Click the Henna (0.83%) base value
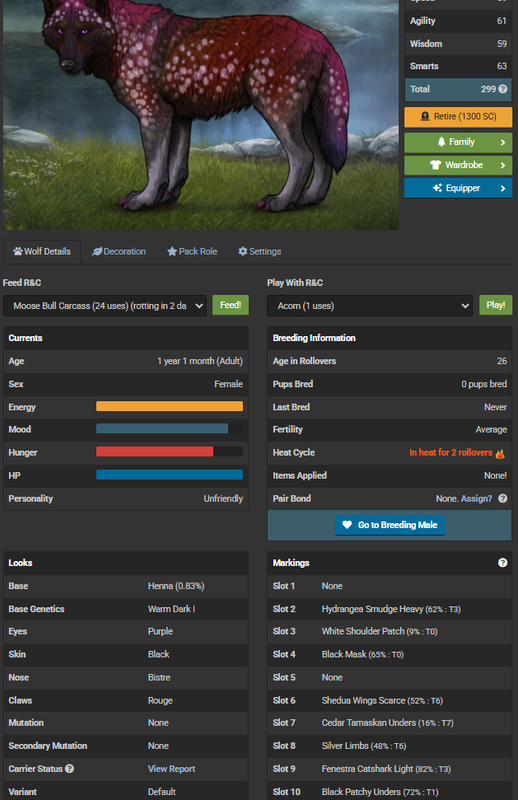Screen dimensions: 518x800 point(176,586)
